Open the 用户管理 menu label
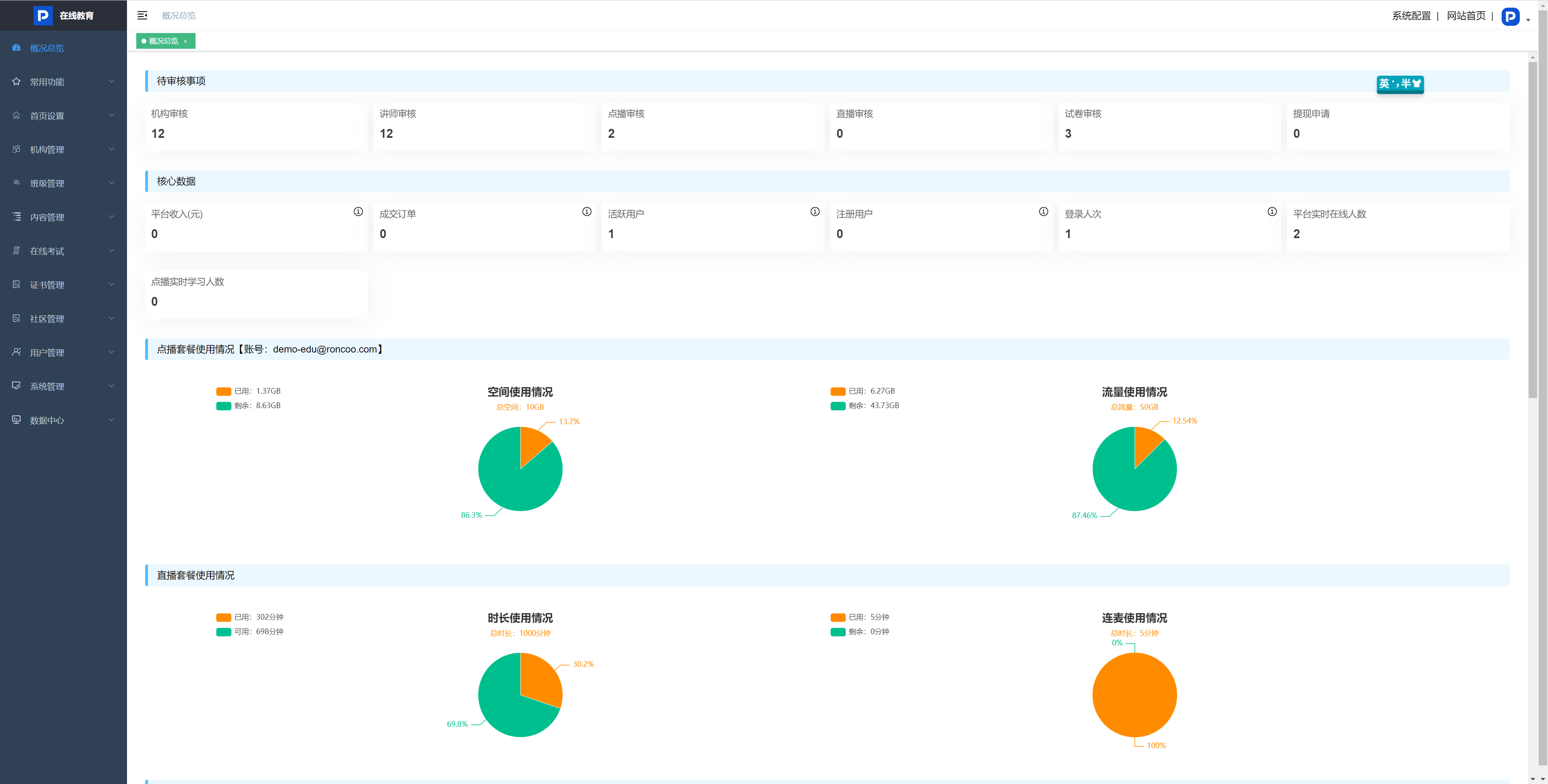The width and height of the screenshot is (1548, 784). pyautogui.click(x=47, y=353)
